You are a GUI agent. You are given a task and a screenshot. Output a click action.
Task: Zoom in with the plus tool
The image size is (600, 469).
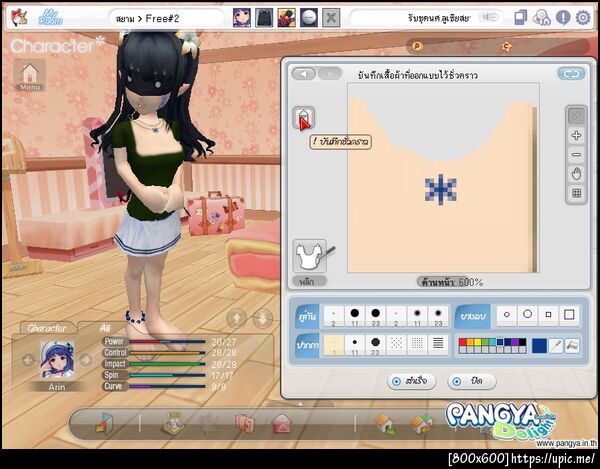[576, 135]
